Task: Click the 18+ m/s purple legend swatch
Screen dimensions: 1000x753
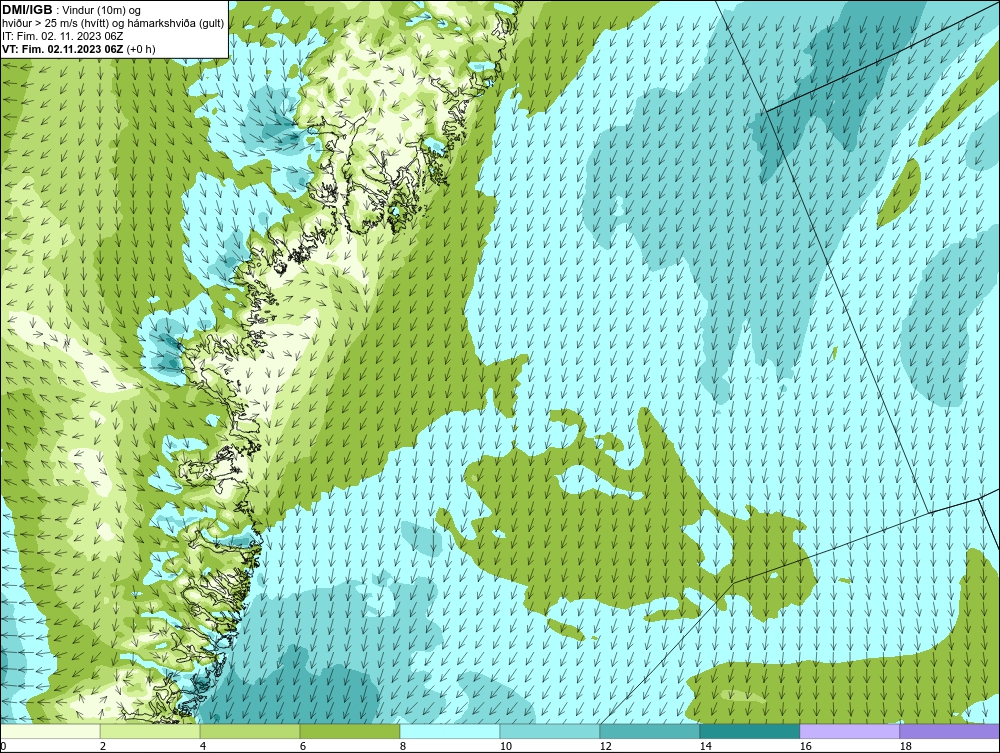Action: pos(949,731)
